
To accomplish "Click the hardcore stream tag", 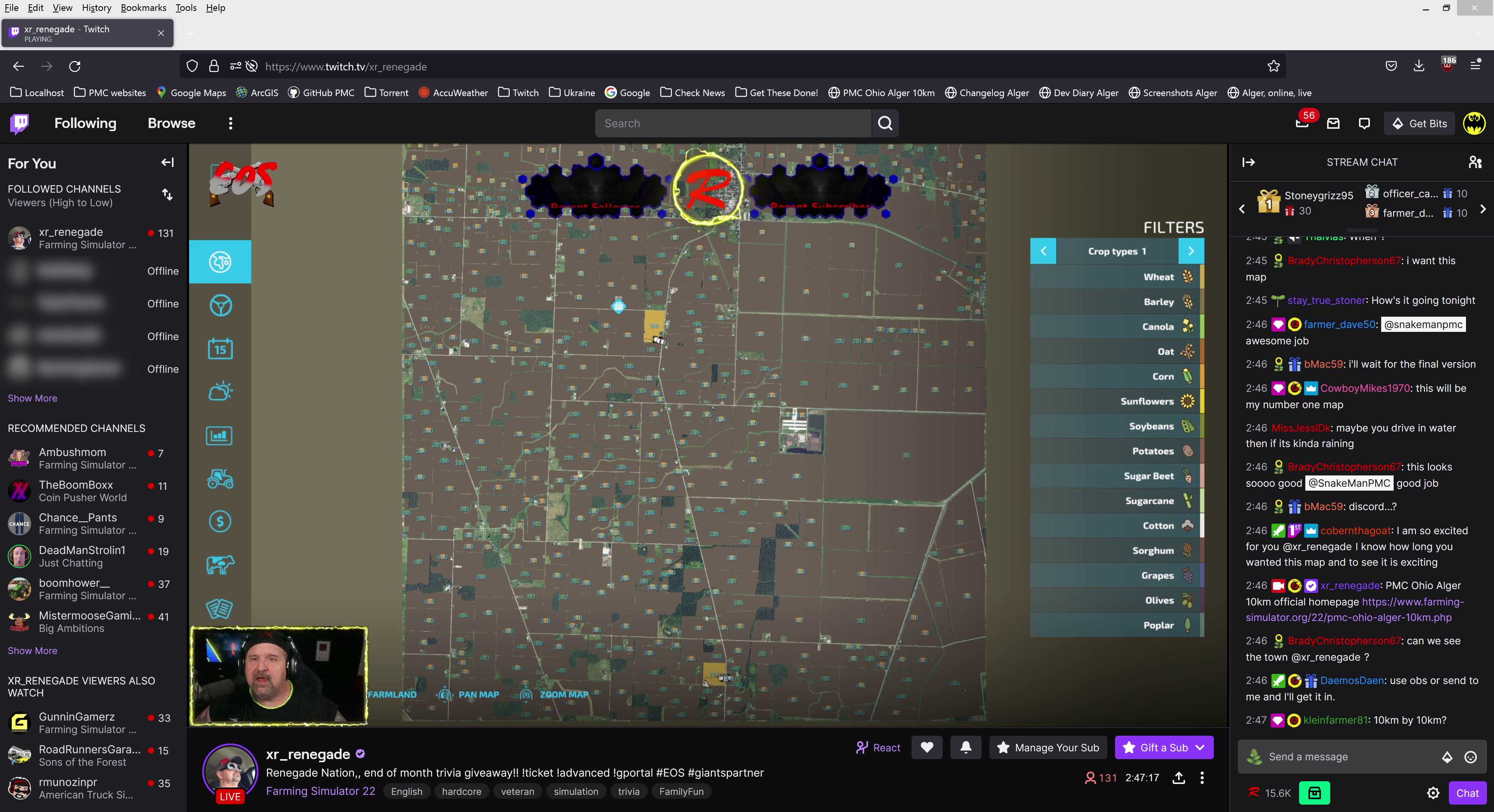I will tap(461, 792).
